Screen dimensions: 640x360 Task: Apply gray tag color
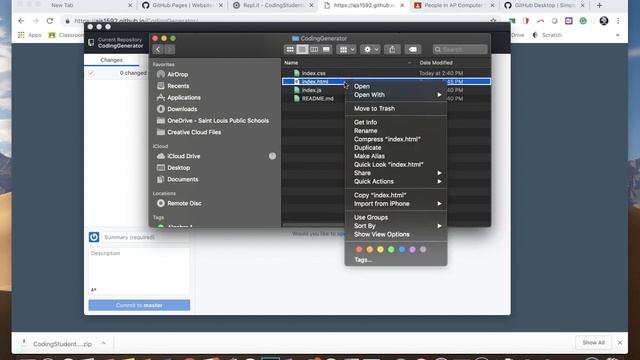click(x=423, y=249)
